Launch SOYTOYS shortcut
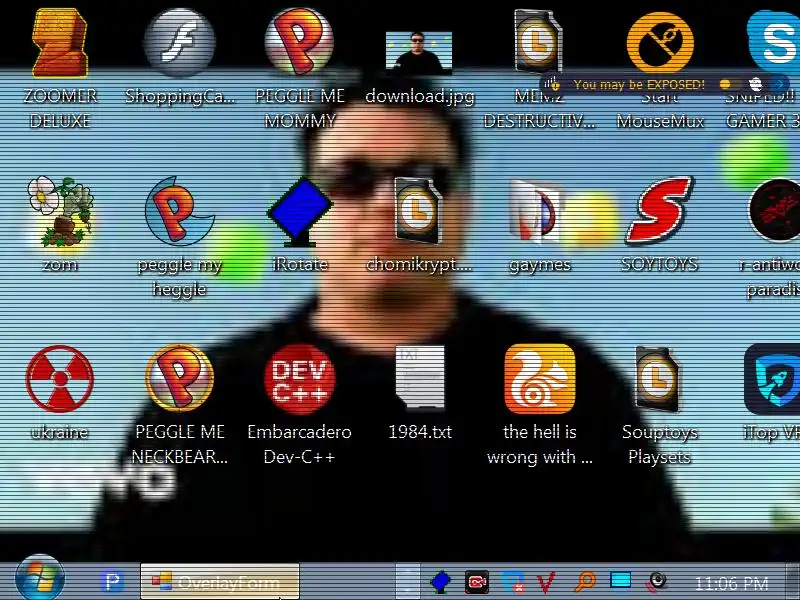The width and height of the screenshot is (800, 600). 660,210
